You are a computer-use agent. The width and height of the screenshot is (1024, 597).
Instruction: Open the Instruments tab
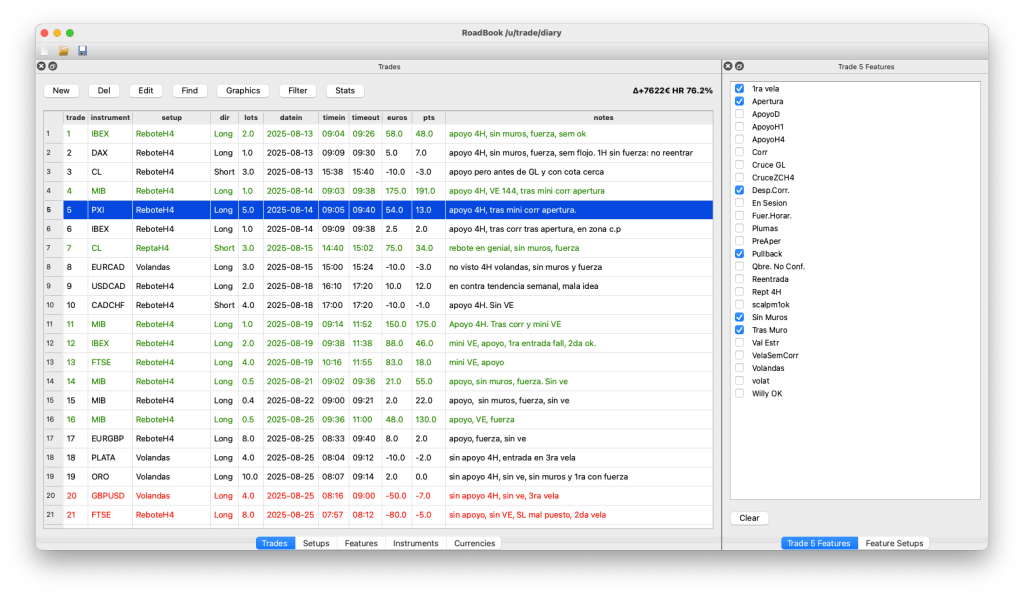point(414,543)
